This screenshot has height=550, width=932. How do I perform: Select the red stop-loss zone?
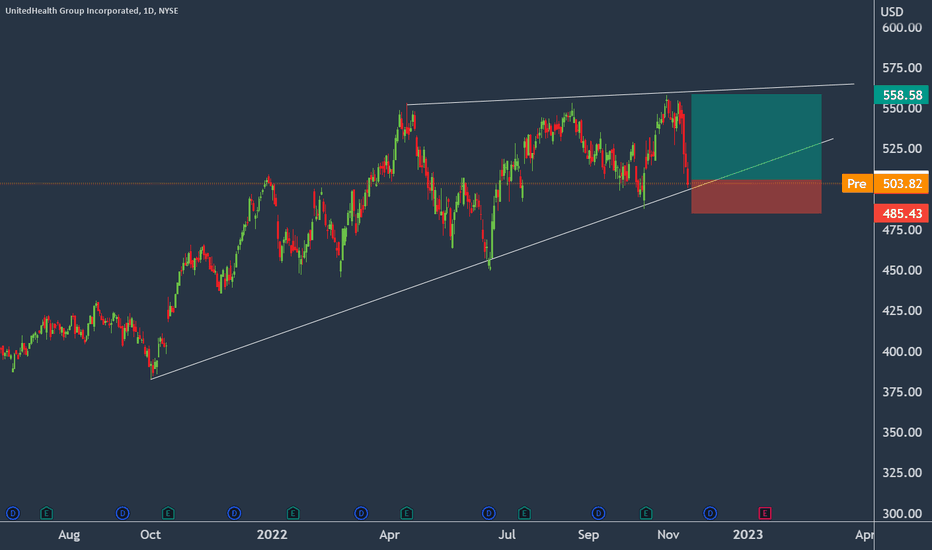[756, 197]
